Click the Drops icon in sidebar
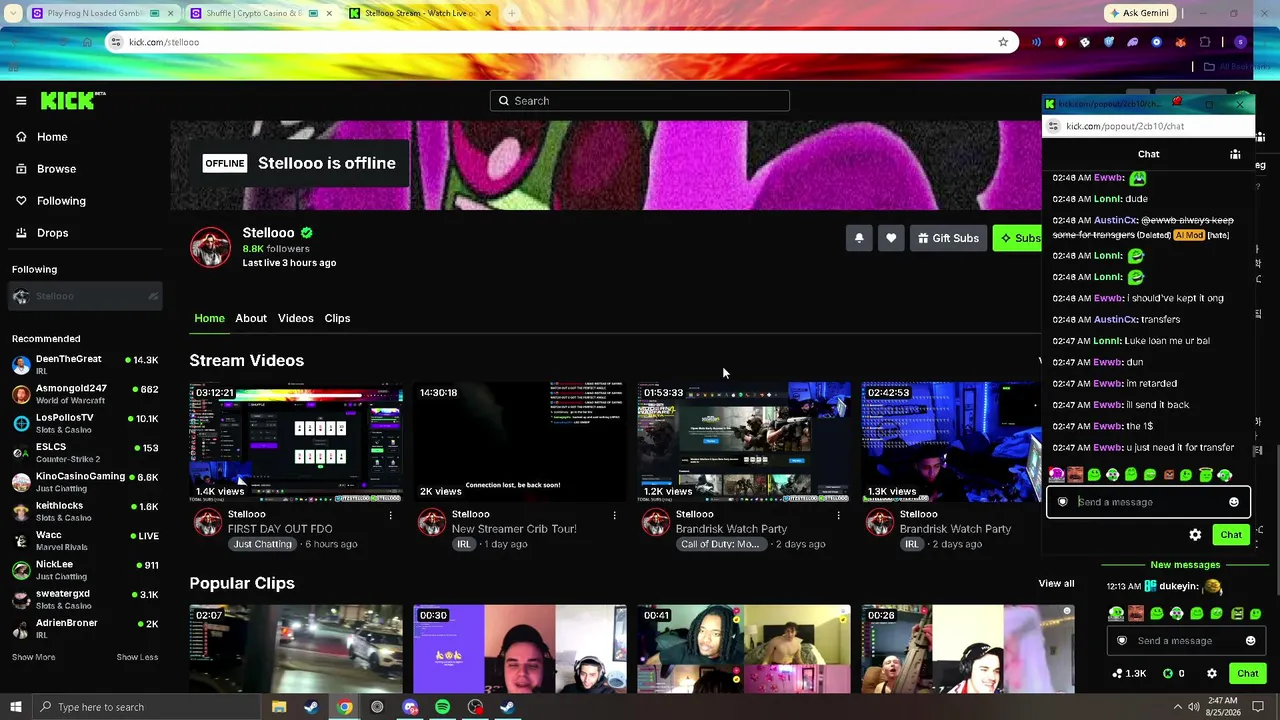1280x720 pixels. pos(21,233)
